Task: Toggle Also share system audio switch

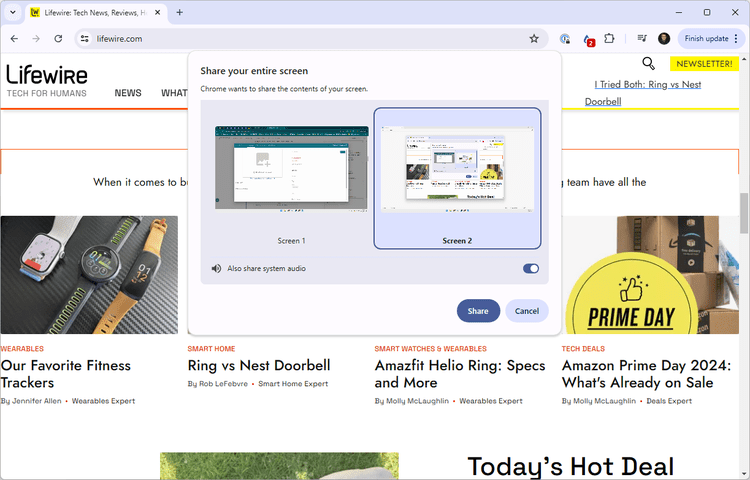Action: (x=530, y=269)
